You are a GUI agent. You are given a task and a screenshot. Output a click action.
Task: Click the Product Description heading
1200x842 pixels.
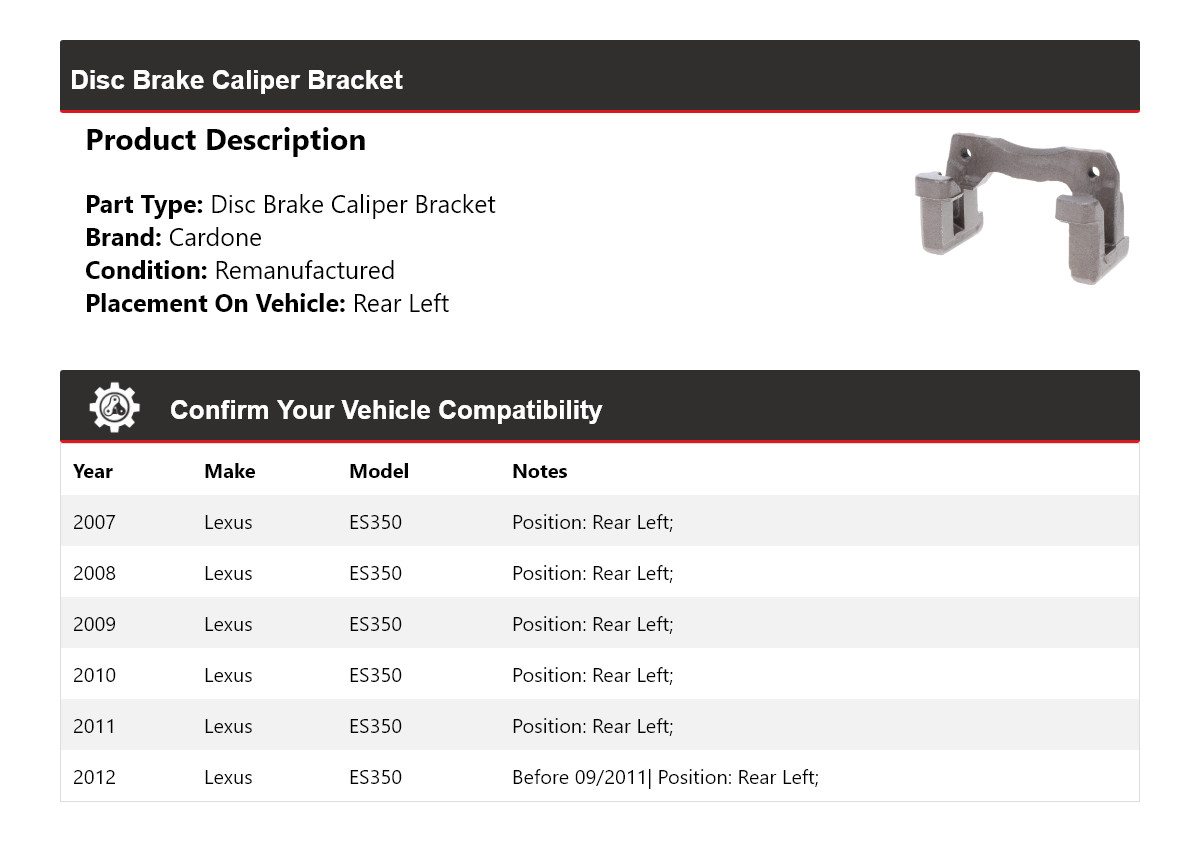click(226, 140)
